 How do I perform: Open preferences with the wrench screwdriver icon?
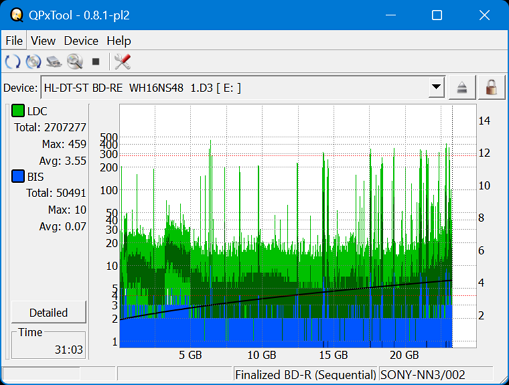coord(122,62)
